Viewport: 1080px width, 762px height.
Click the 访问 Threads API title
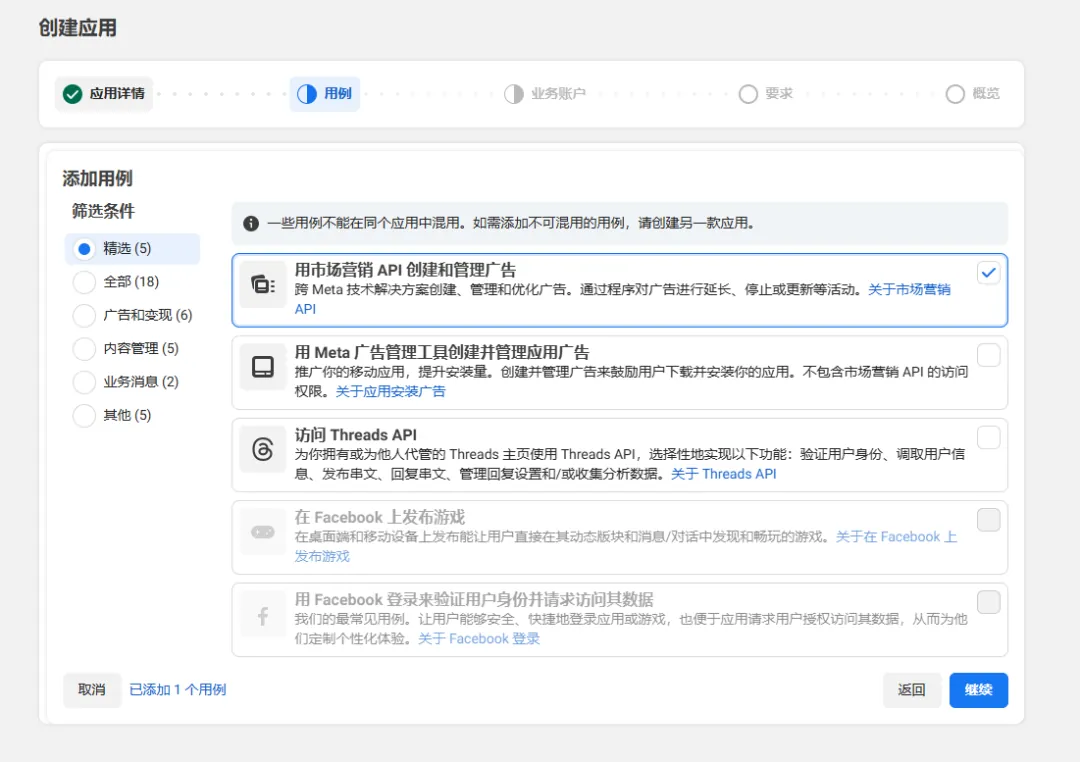pyautogui.click(x=356, y=435)
